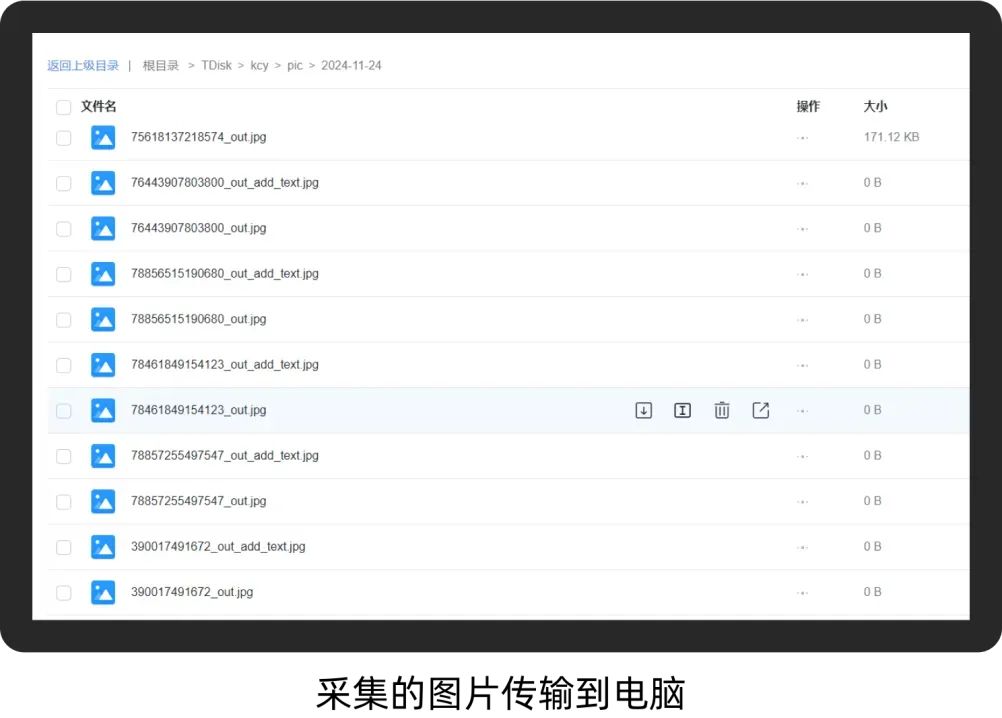This screenshot has width=1002, height=718.
Task: Click image icon of 78857255497547_out.jpg
Action: 103,501
